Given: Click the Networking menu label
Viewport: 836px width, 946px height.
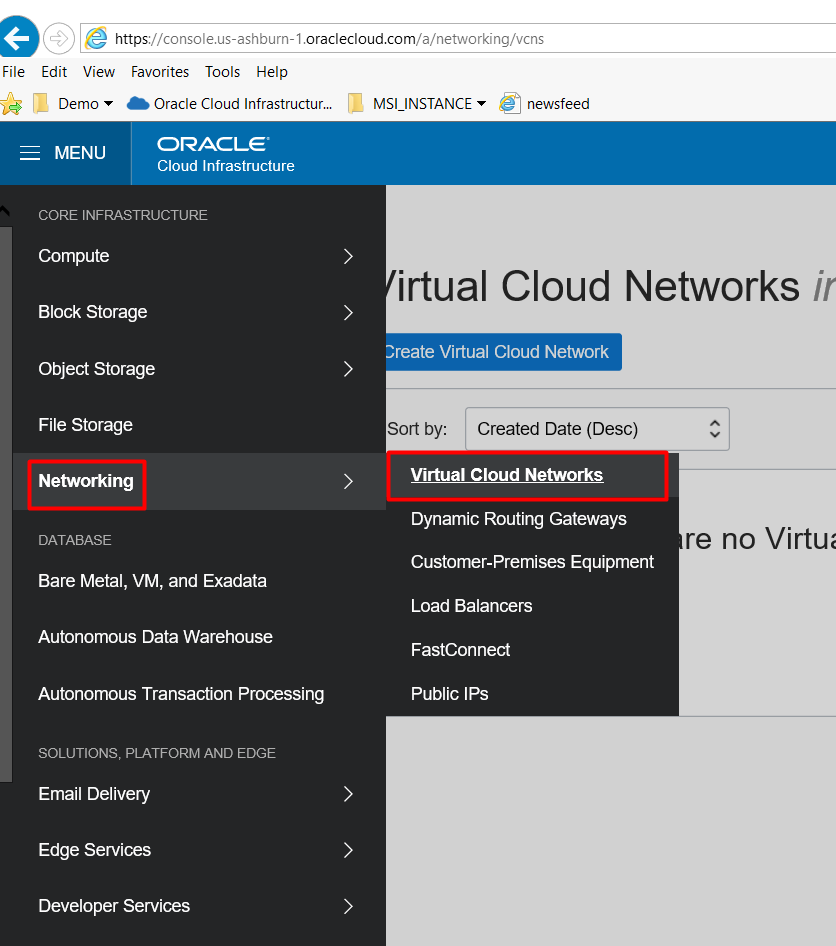Looking at the screenshot, I should tap(86, 481).
